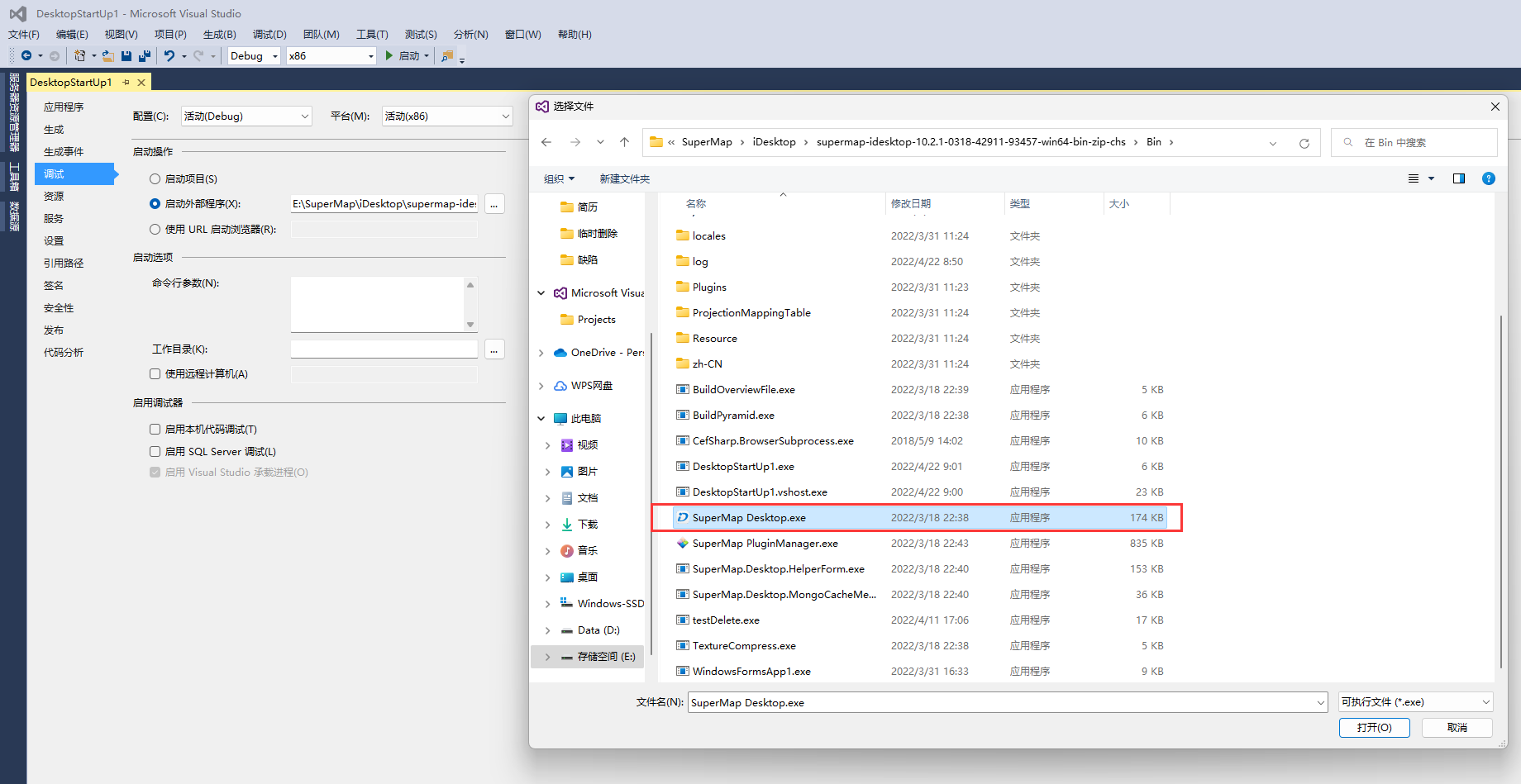Image resolution: width=1521 pixels, height=784 pixels.
Task: Click the 命令行参数 text box
Action: (x=378, y=304)
